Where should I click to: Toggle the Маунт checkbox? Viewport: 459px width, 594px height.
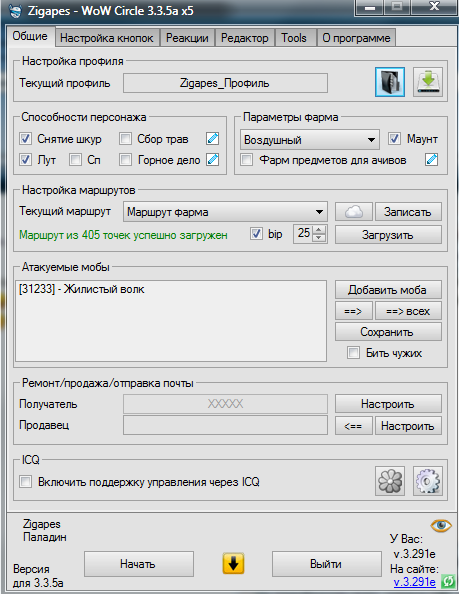pos(394,139)
